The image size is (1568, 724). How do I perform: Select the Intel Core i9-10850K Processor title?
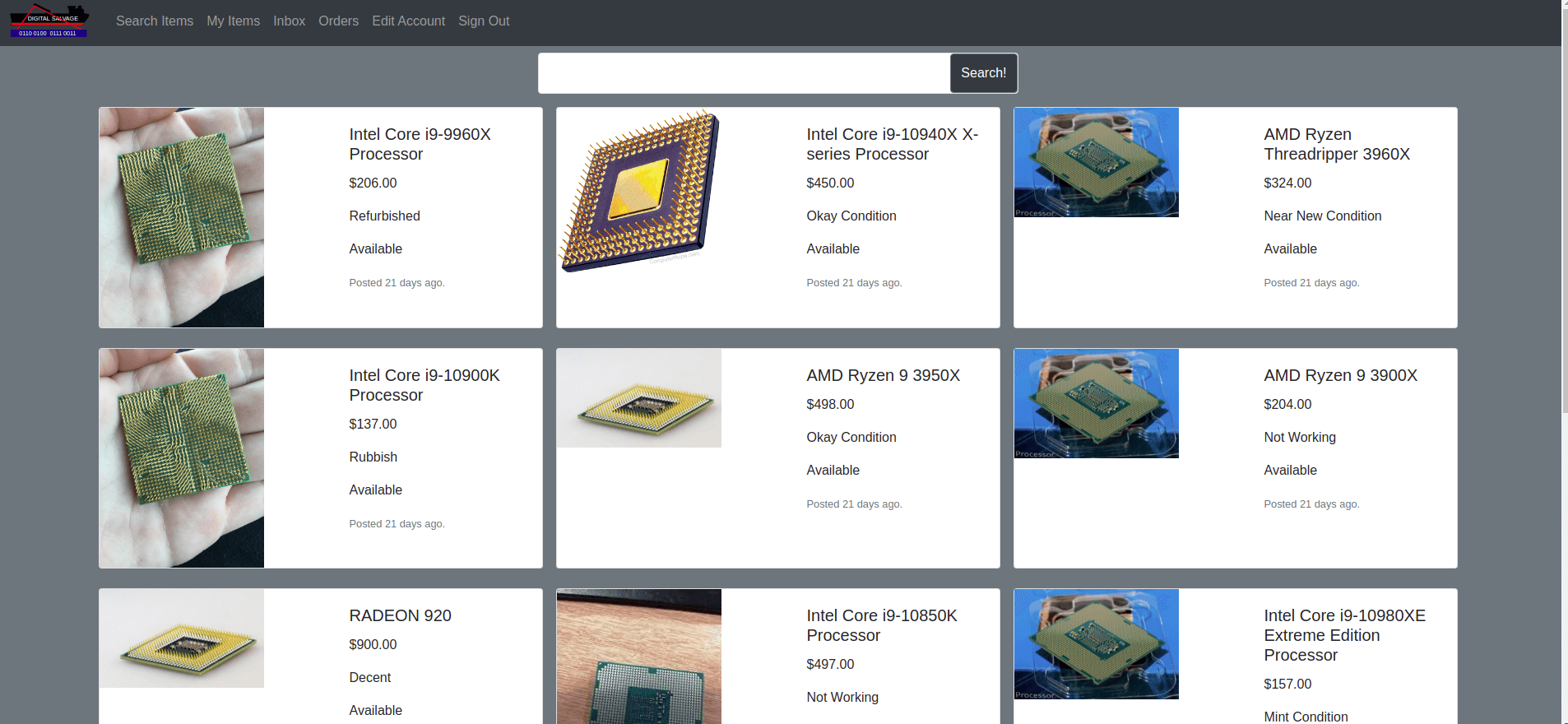tap(882, 625)
